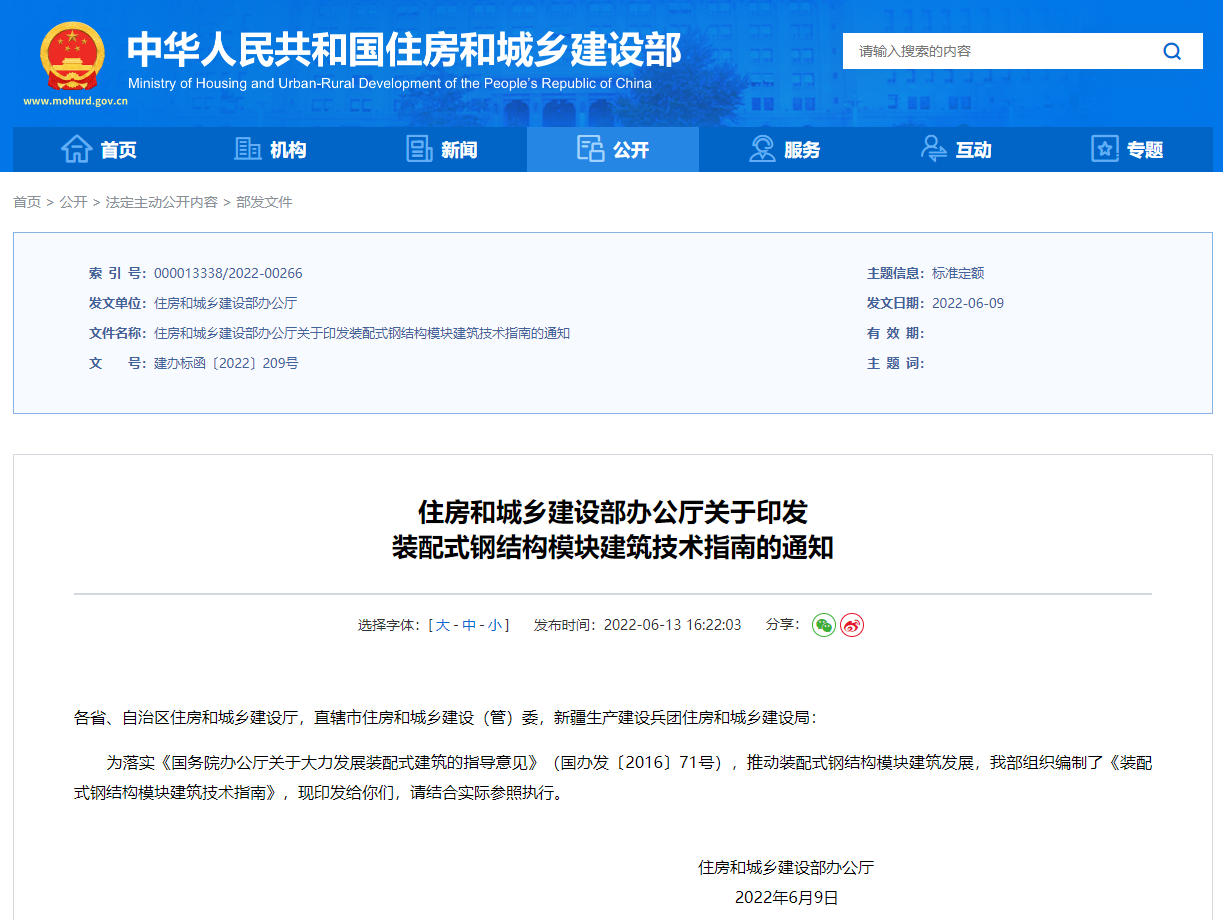Click the salutation line starting 各省、自治区
Image resolution: width=1223 pixels, height=920 pixels.
coord(446,717)
